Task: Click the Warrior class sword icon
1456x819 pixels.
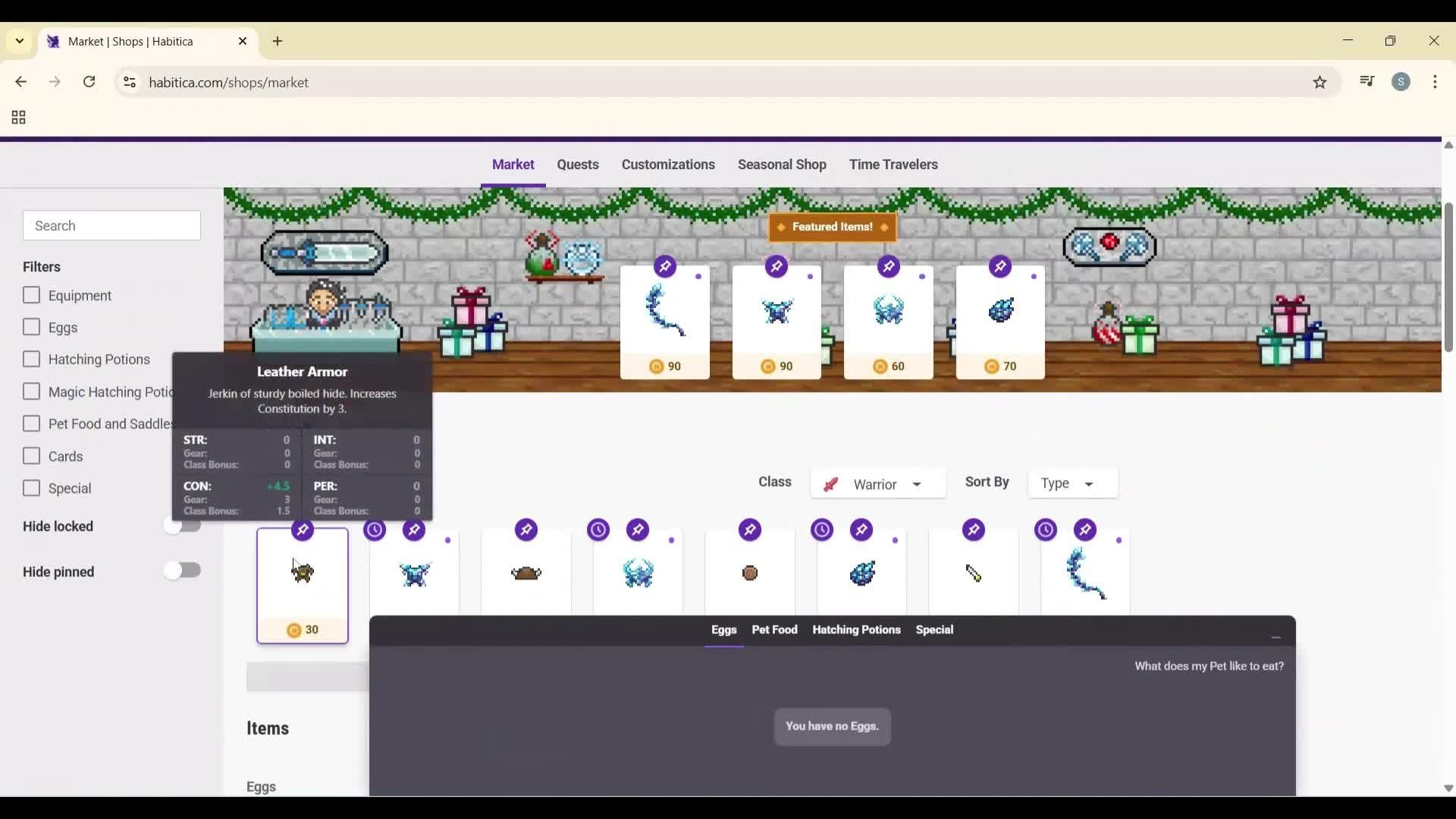Action: point(832,485)
